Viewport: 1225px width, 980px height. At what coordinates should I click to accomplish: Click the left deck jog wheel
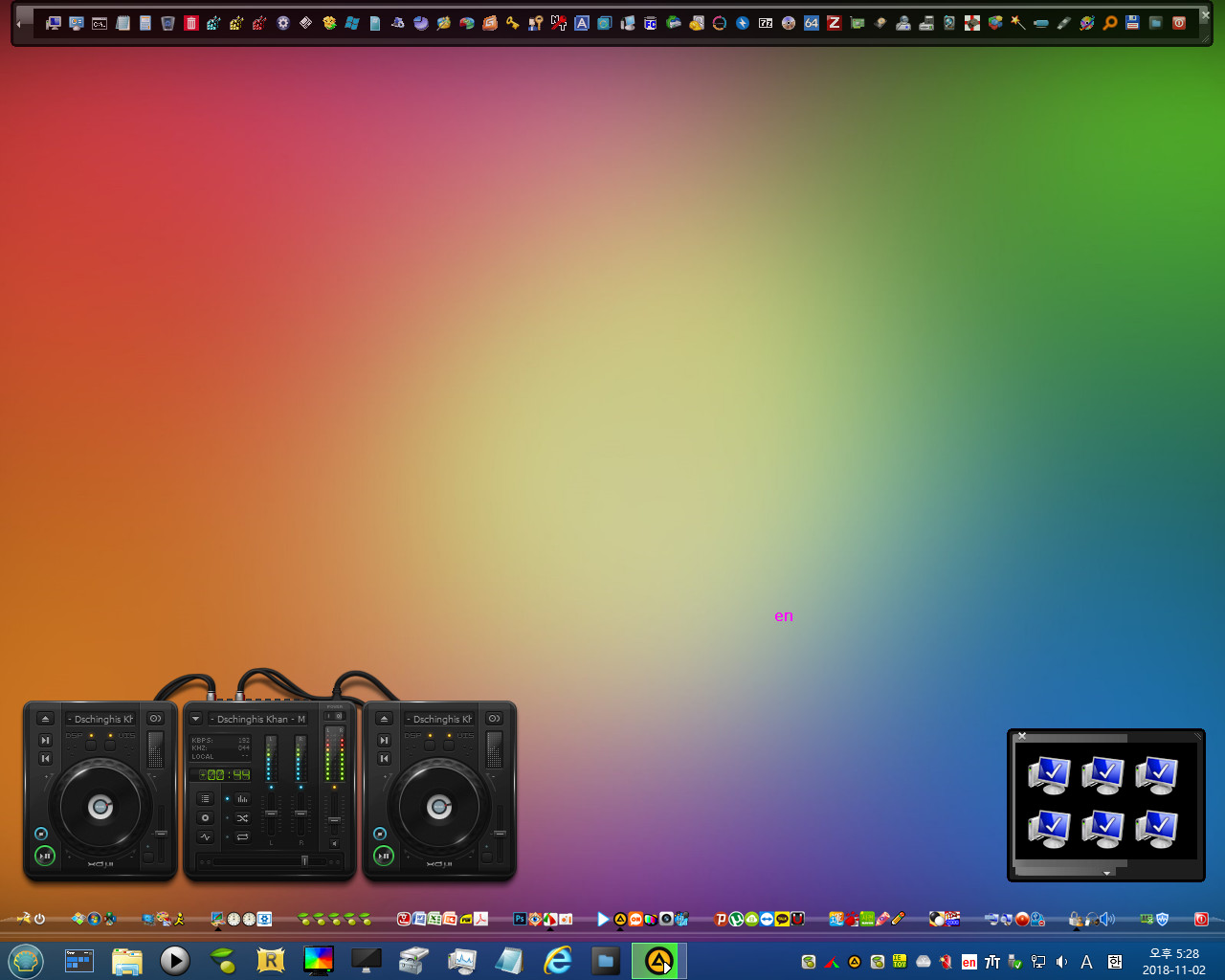click(100, 808)
